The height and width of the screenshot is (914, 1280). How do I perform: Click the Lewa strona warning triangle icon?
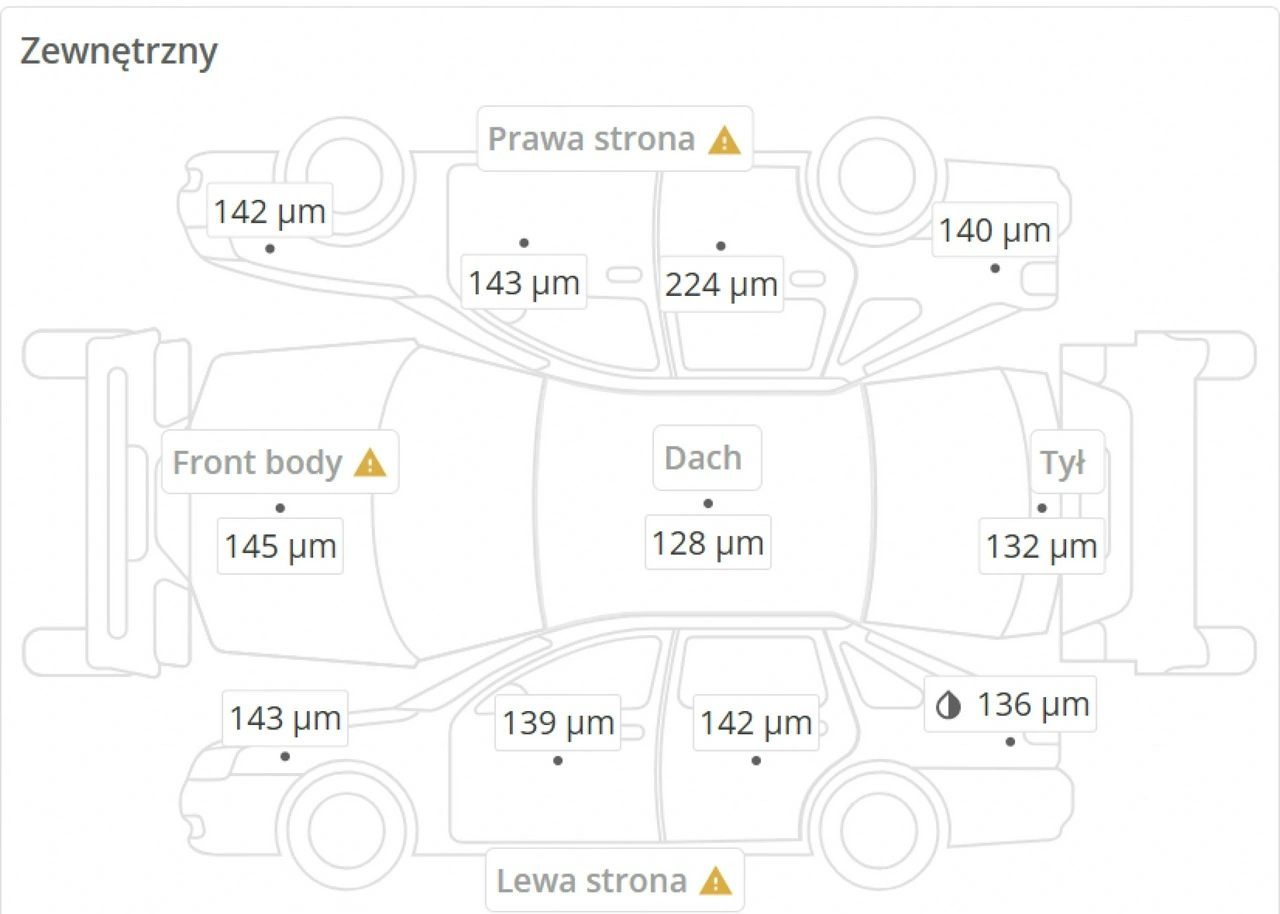click(716, 881)
